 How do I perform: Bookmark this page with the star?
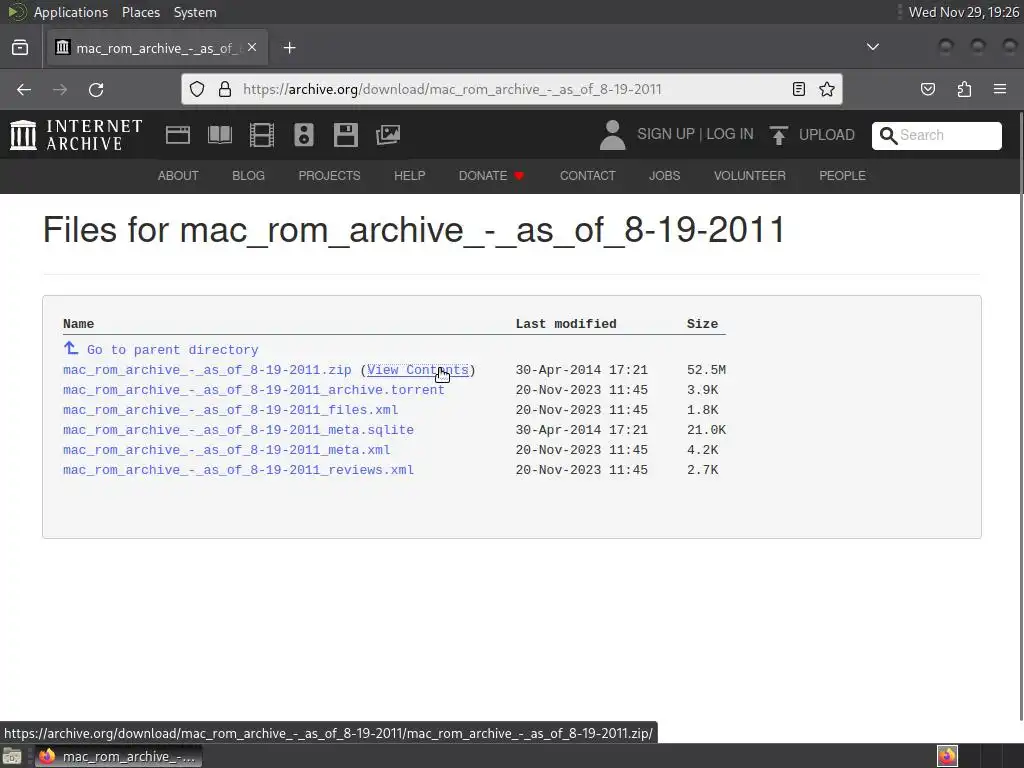point(827,89)
